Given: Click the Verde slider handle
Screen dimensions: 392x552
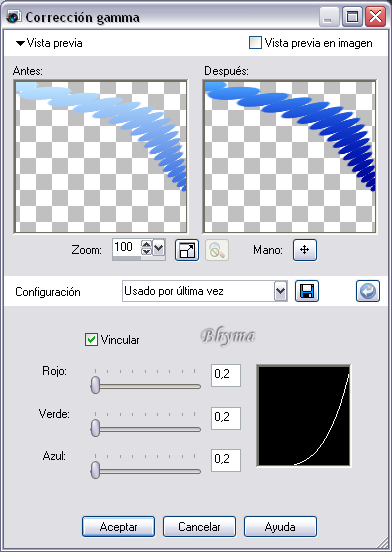Looking at the screenshot, I should pyautogui.click(x=95, y=428).
